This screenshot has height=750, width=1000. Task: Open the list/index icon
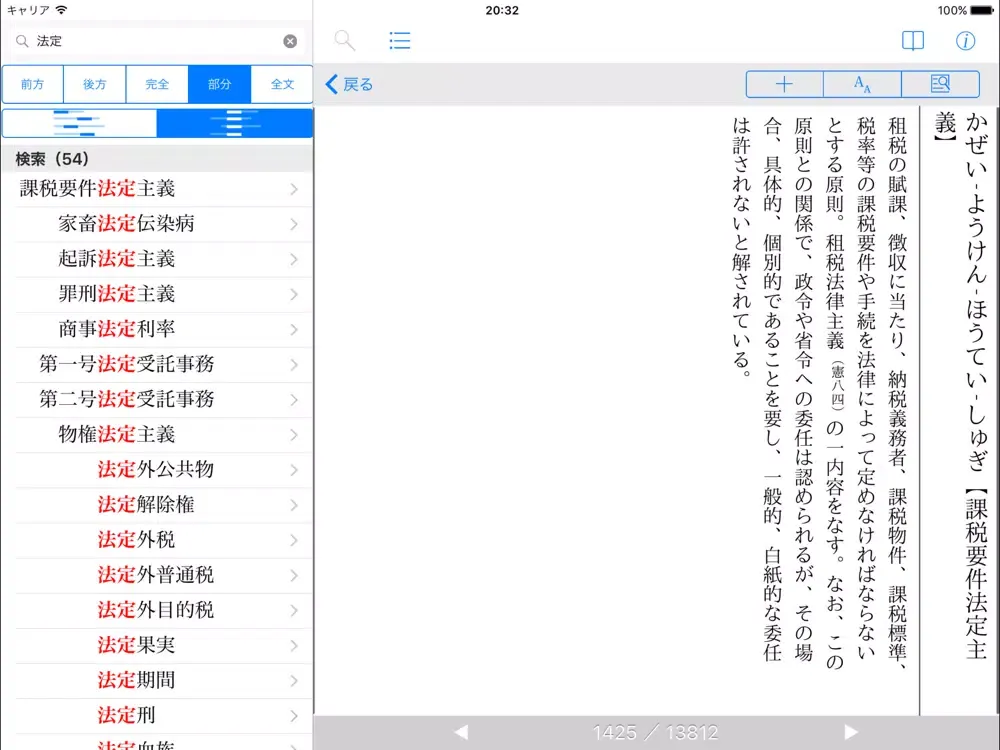[400, 41]
